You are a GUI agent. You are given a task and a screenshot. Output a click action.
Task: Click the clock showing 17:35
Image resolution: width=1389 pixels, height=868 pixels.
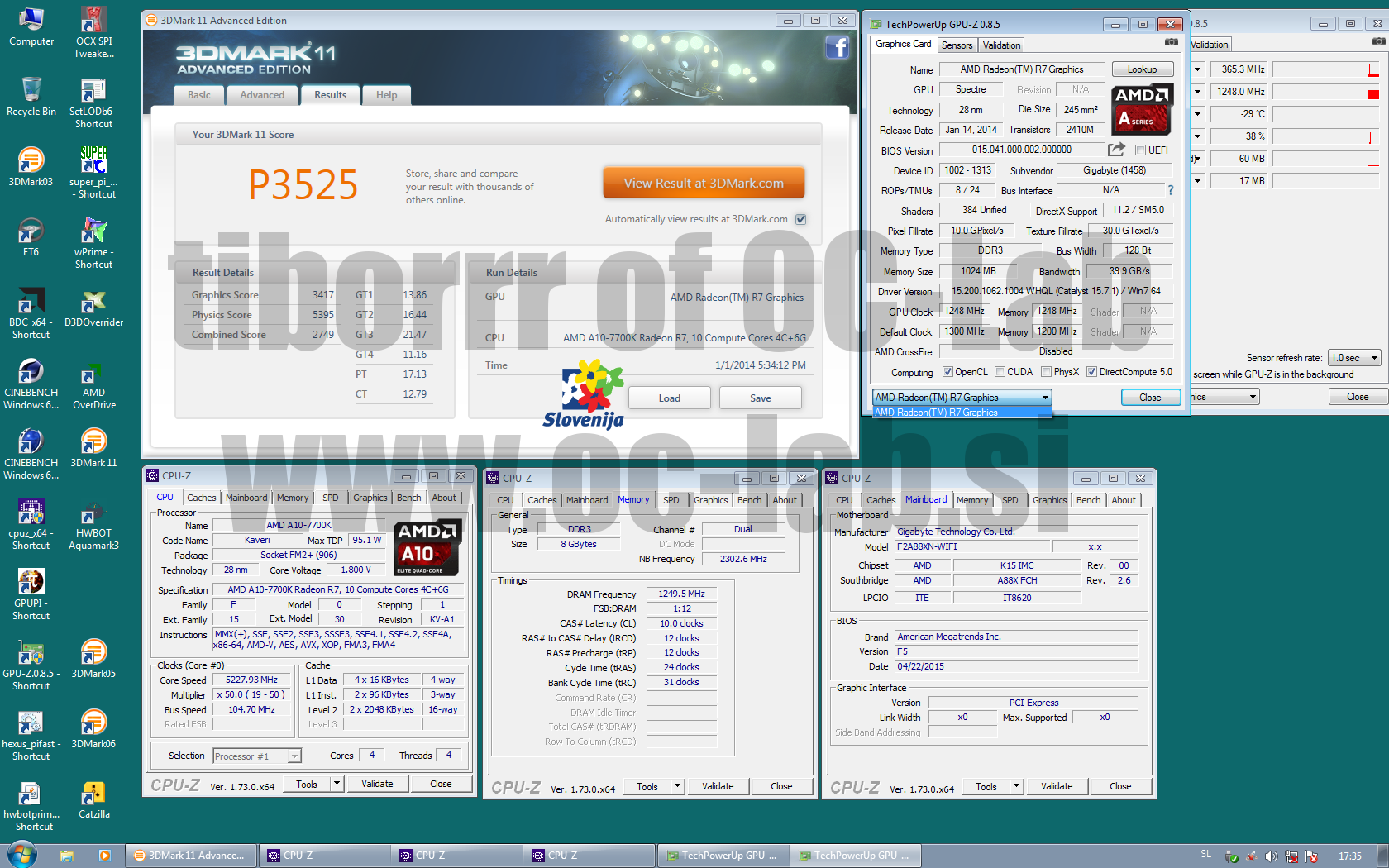click(1349, 856)
